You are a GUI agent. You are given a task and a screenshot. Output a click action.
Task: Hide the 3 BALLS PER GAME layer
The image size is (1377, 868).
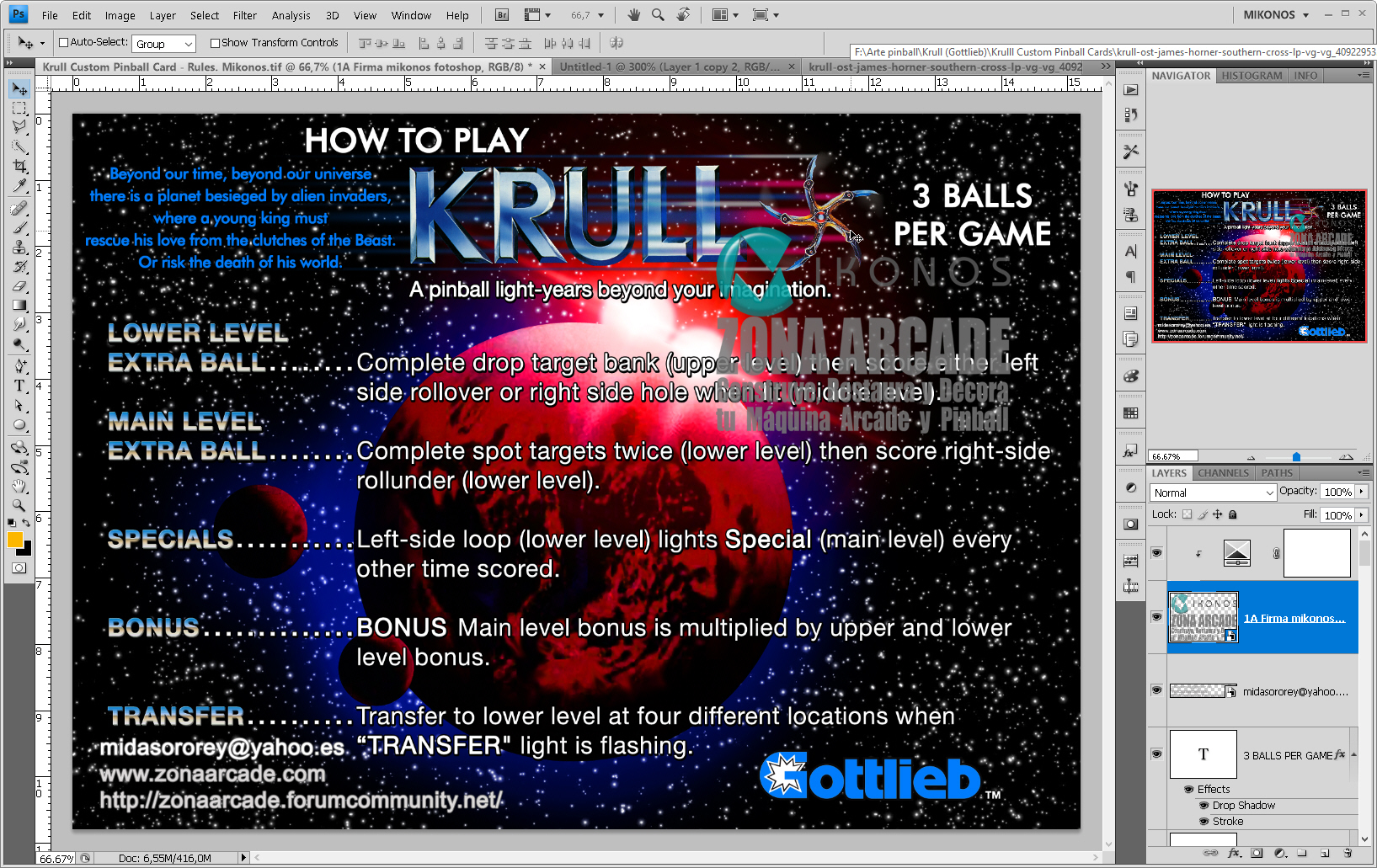click(1156, 754)
